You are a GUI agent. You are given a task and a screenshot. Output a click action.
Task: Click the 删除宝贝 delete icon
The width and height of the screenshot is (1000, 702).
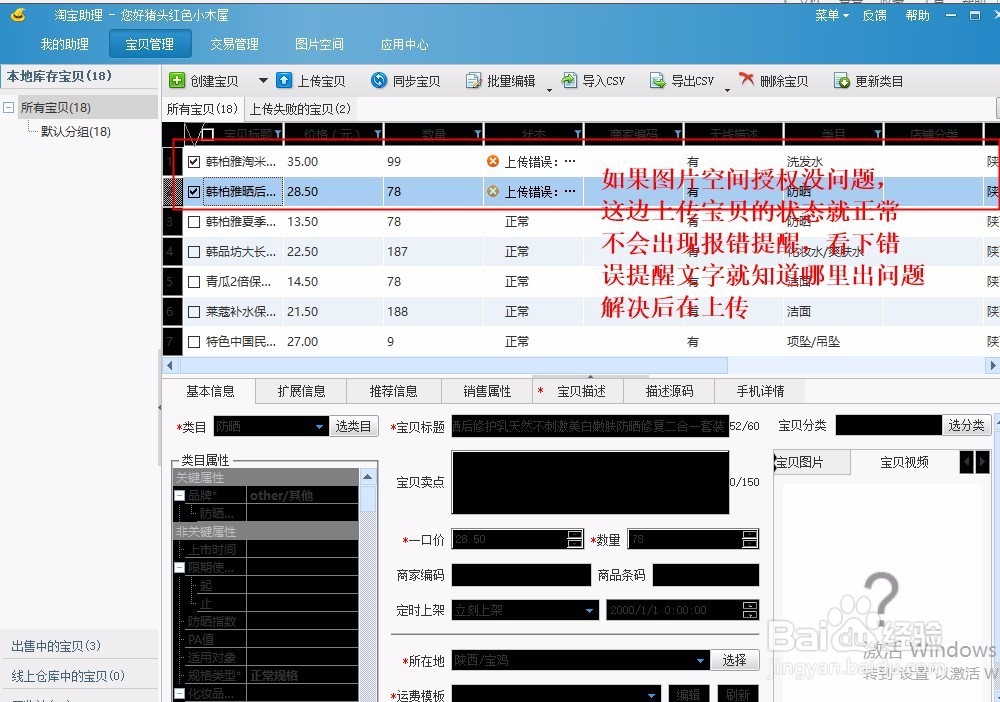point(746,79)
